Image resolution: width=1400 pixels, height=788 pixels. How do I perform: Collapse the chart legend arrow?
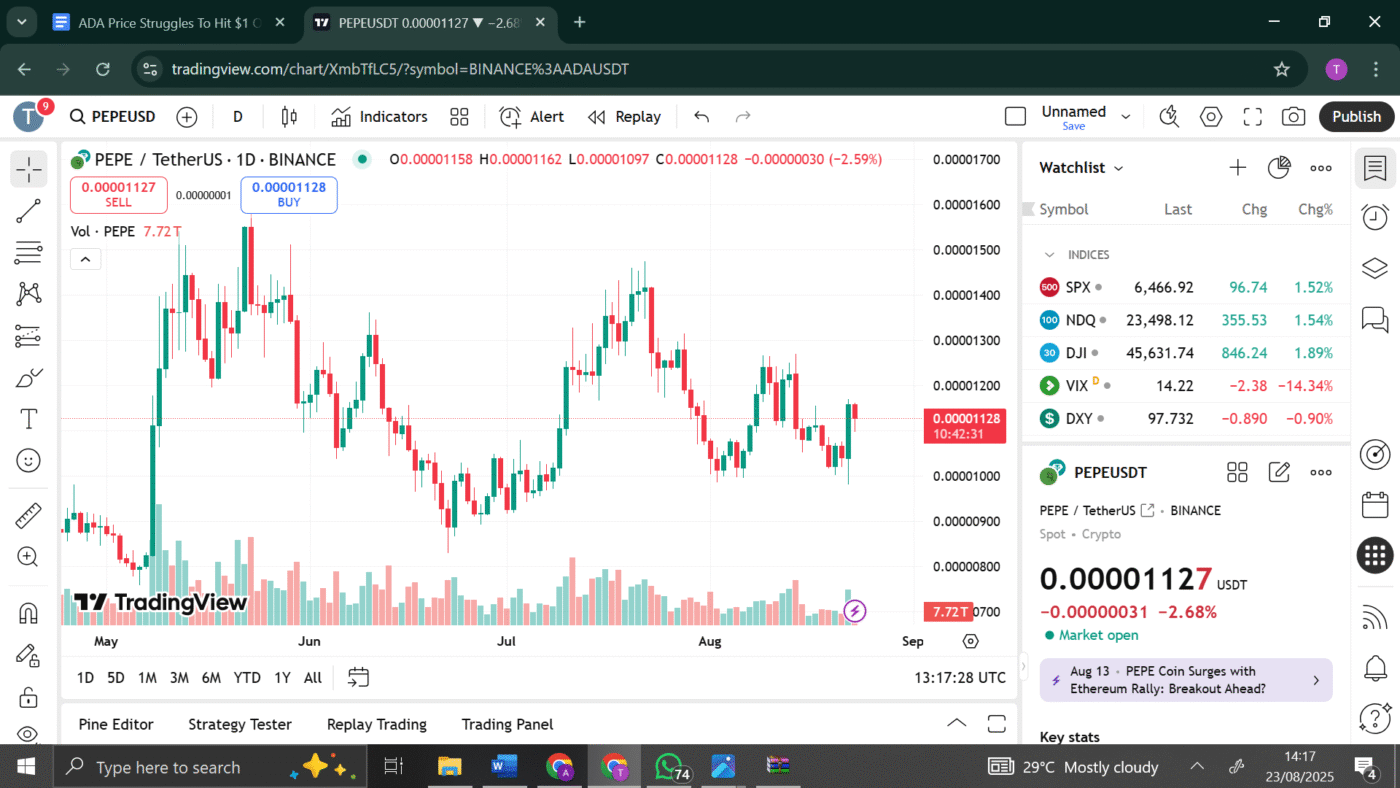[x=85, y=260]
